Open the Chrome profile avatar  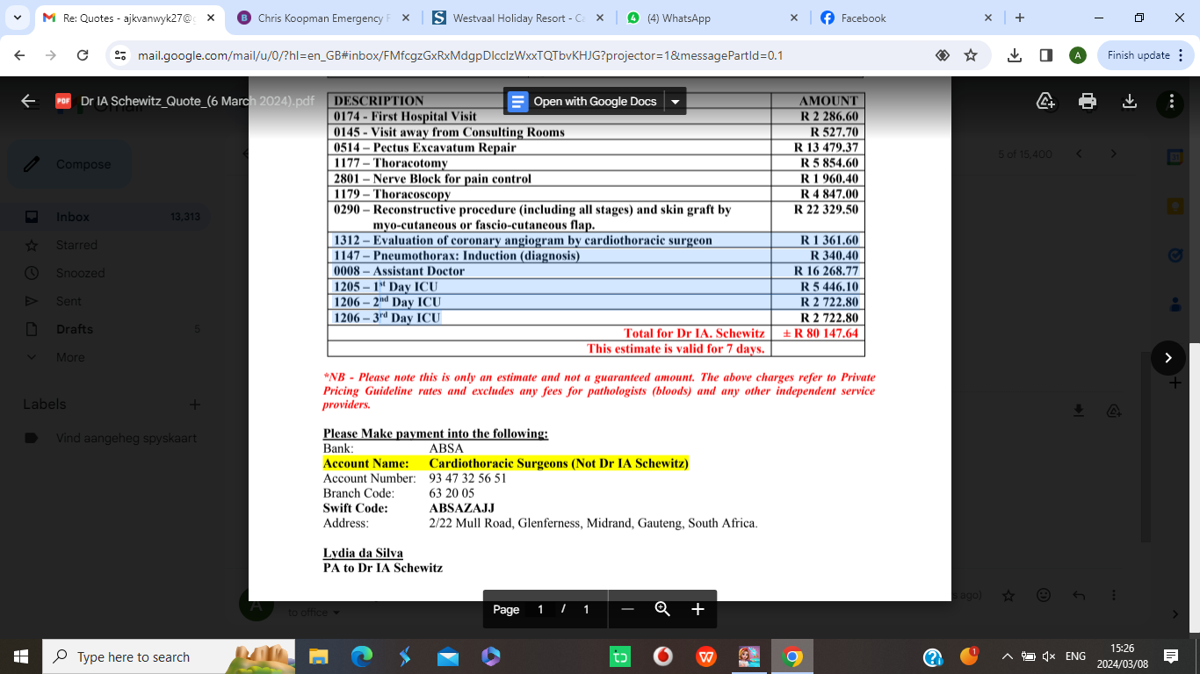tap(1077, 56)
